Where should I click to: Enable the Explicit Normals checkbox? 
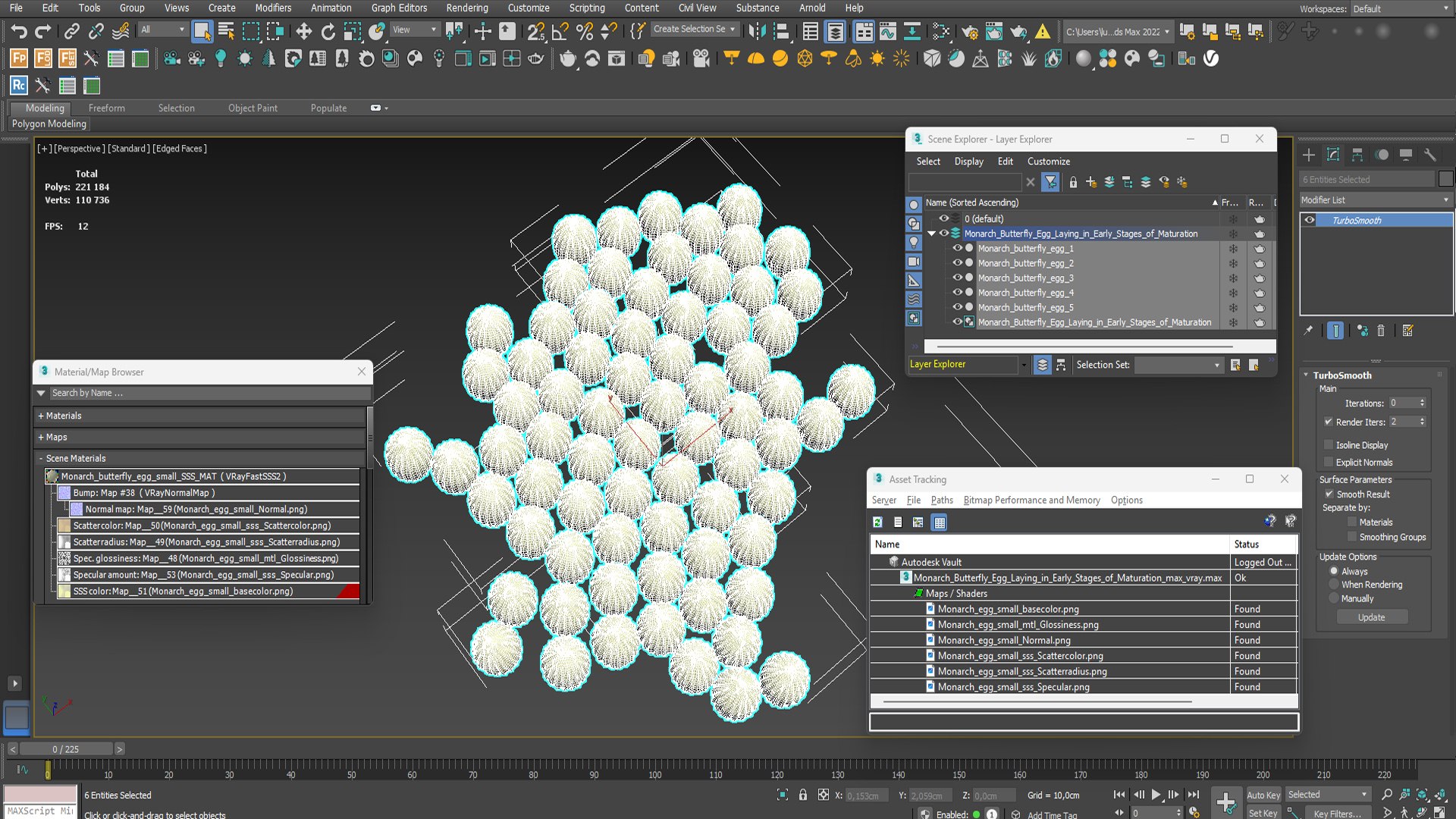(1329, 462)
